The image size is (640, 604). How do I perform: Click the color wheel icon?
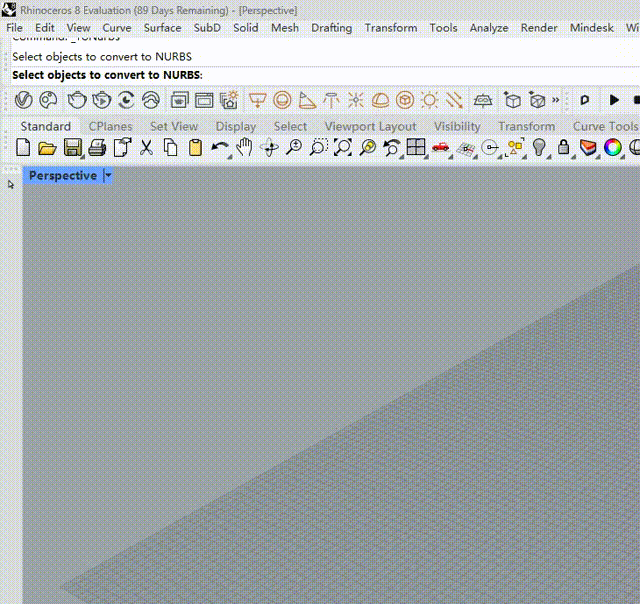[612, 148]
